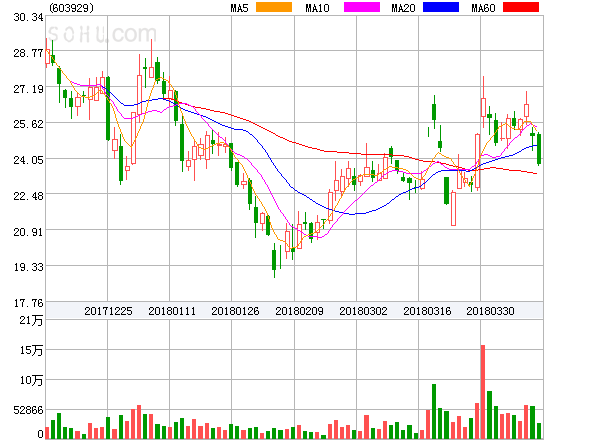The width and height of the screenshot is (600, 440).
Task: Click the 17.76 price axis label
Action: [28, 303]
